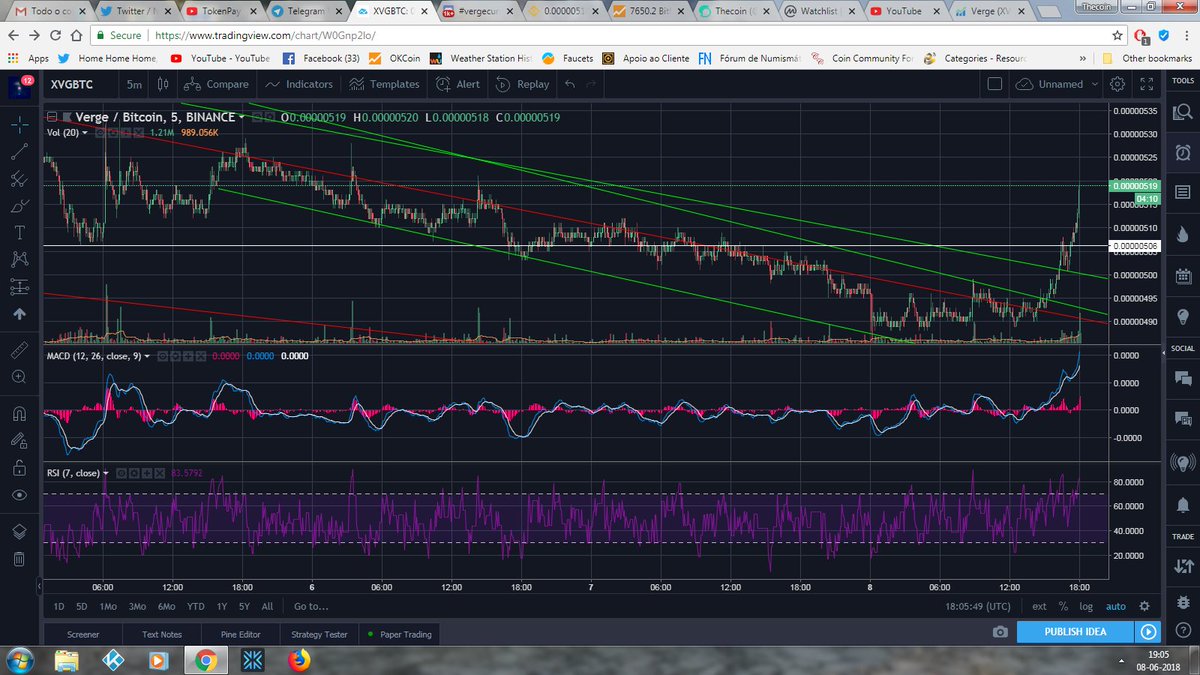Open the alerts clock panel
The width and height of the screenshot is (1200, 675).
(x=1183, y=152)
